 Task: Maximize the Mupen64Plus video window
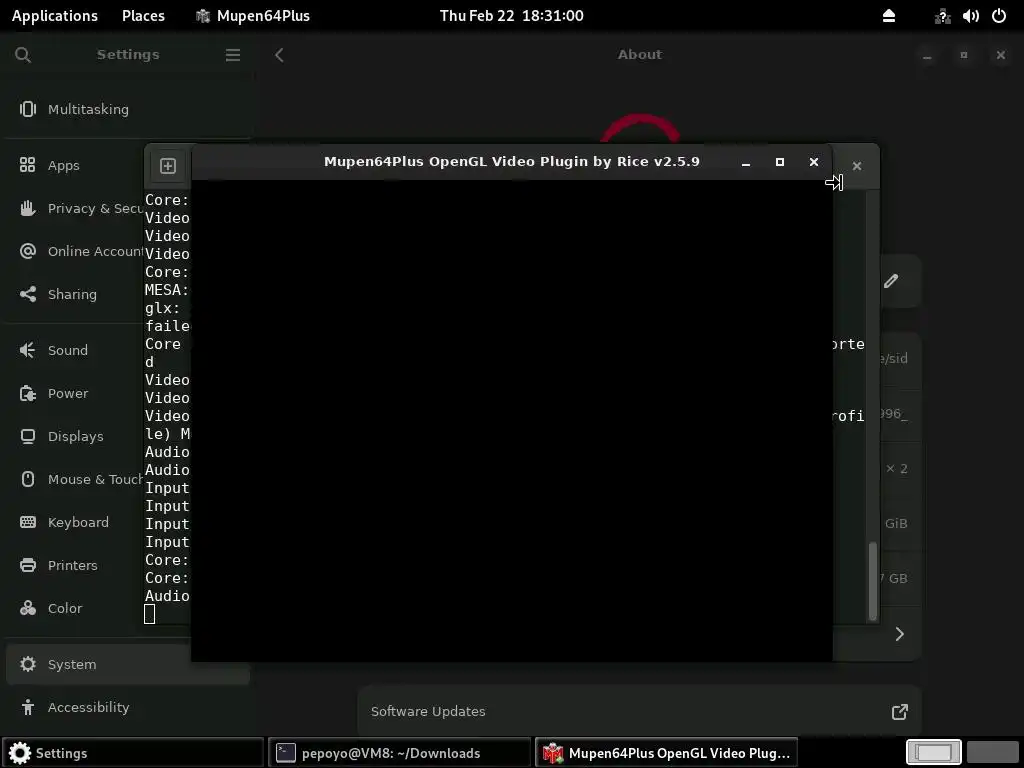(x=780, y=162)
